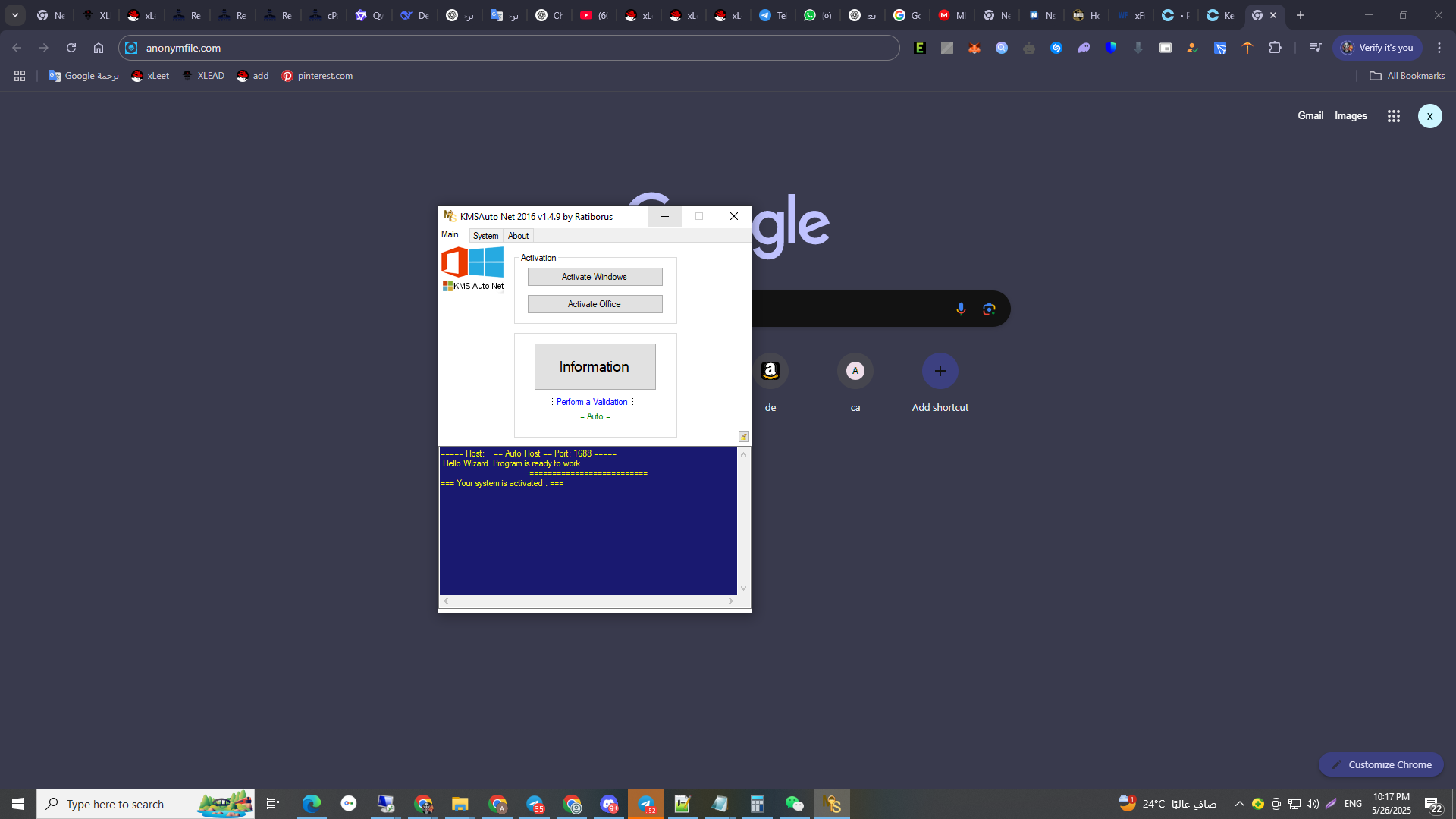
Task: Open Microsoft Edge from the taskbar
Action: [x=312, y=804]
